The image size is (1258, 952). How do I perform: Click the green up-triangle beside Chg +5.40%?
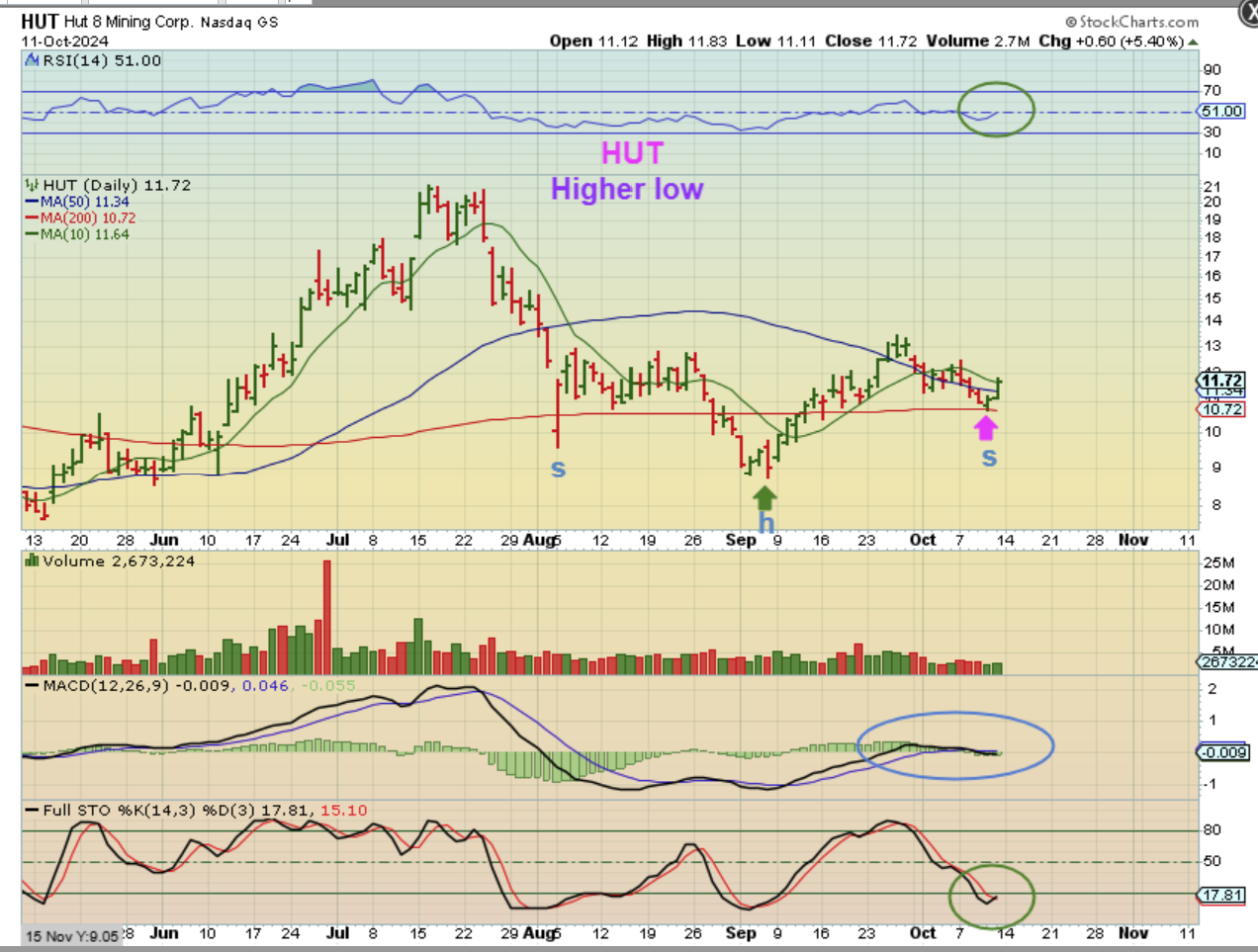1193,43
